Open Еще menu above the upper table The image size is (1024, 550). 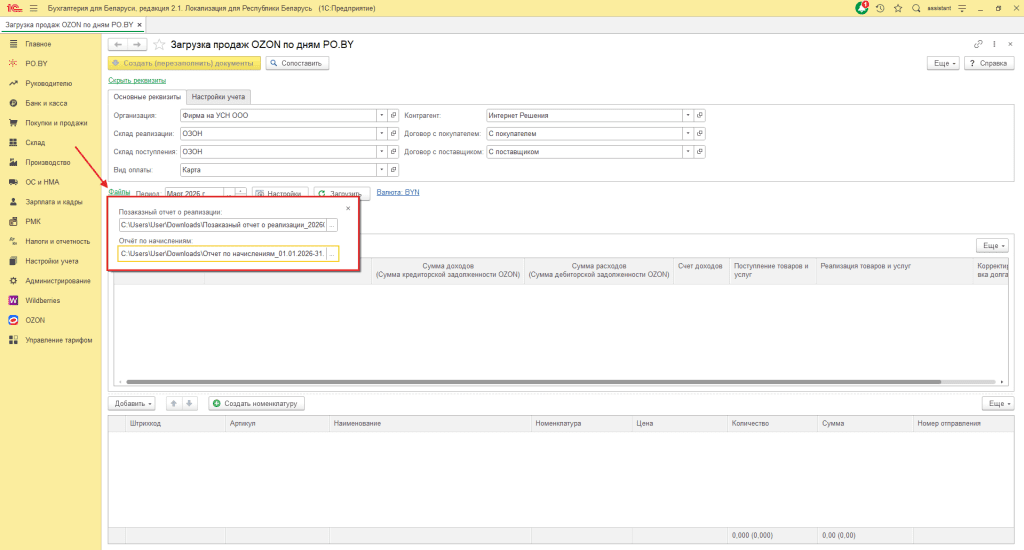click(993, 246)
